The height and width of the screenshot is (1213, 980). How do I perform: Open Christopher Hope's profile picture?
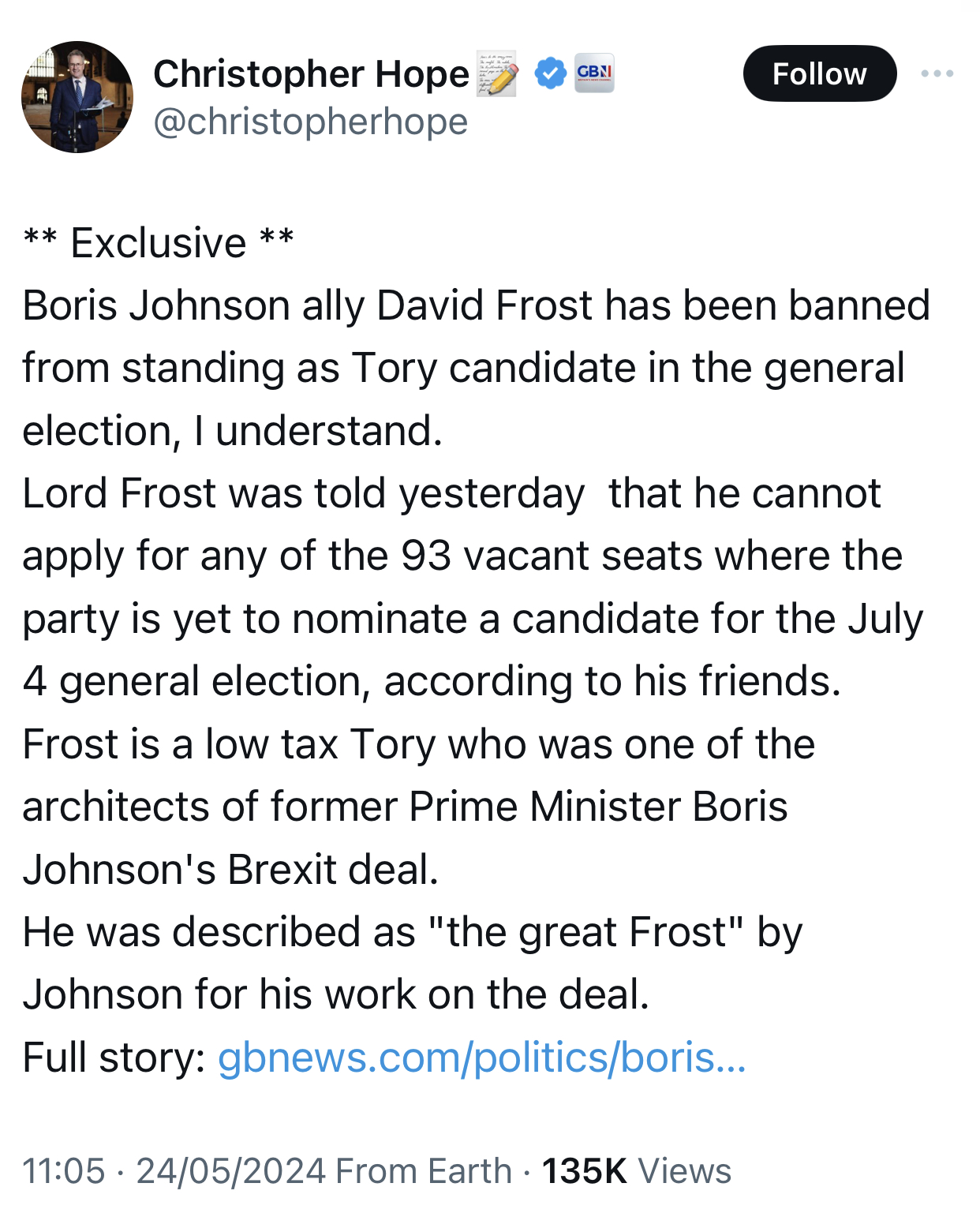coord(77,97)
